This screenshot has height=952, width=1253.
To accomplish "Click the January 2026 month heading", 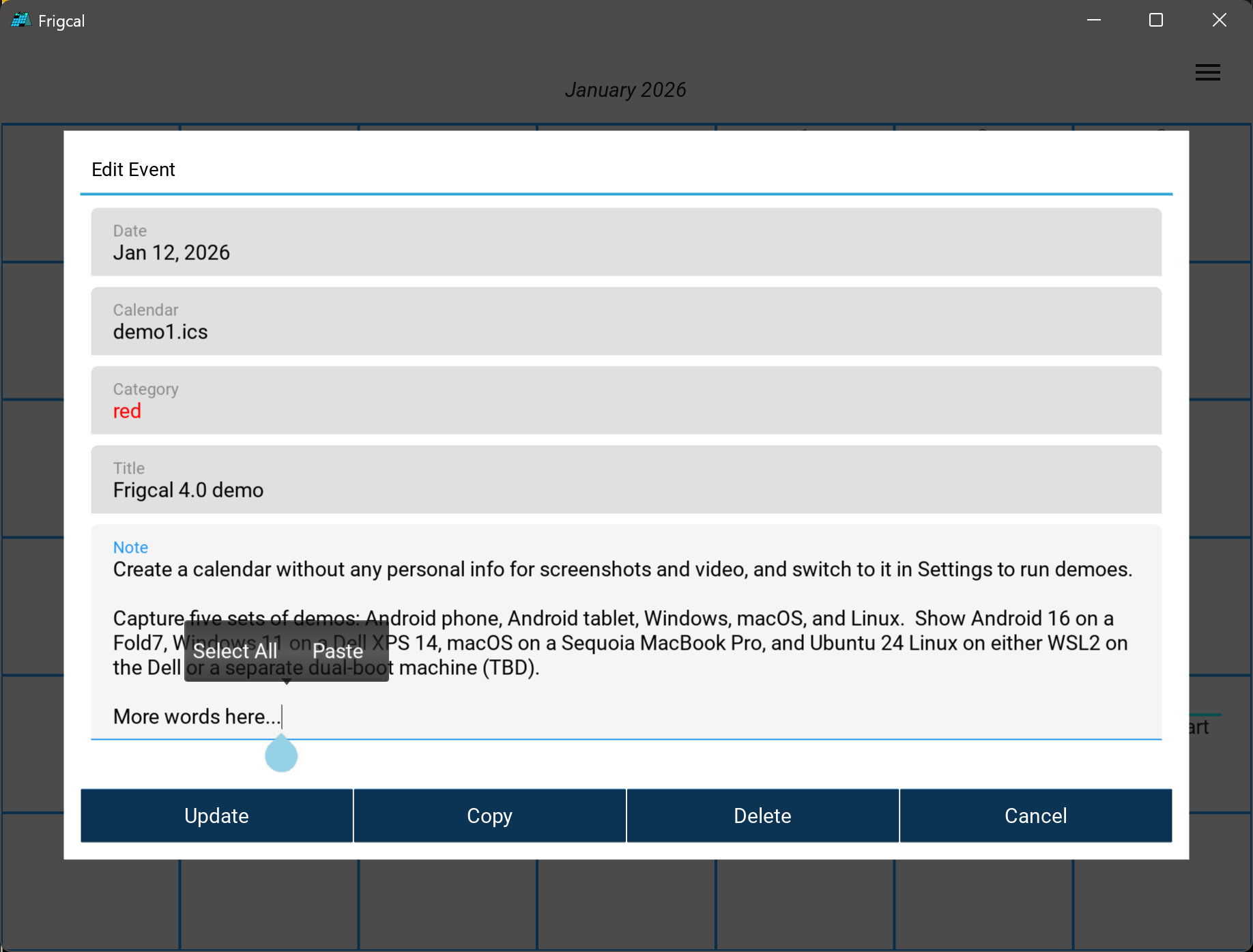I will [625, 90].
